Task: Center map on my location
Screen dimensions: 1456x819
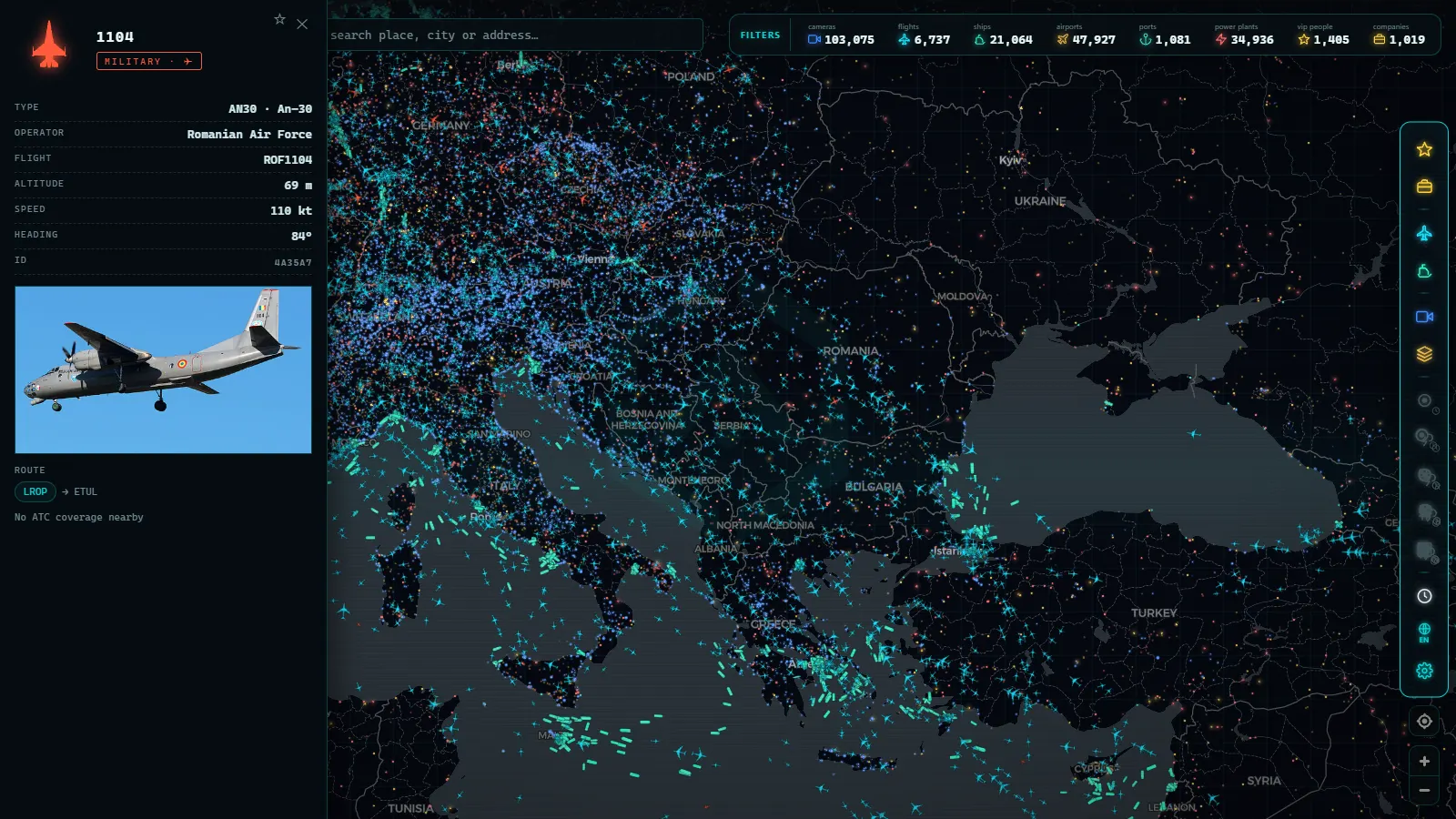Action: coord(1424,722)
